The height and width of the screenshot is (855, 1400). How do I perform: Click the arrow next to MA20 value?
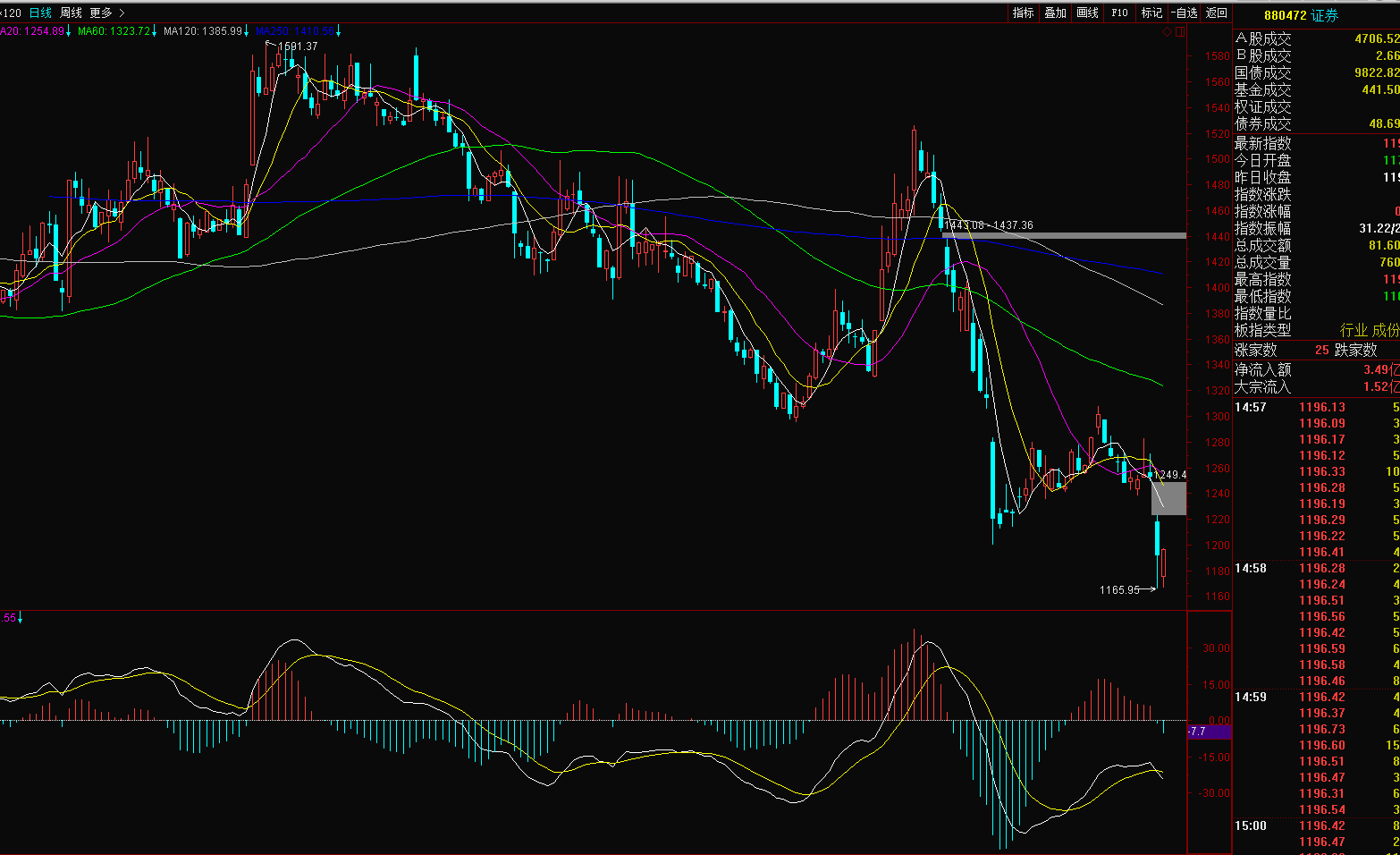(x=69, y=31)
